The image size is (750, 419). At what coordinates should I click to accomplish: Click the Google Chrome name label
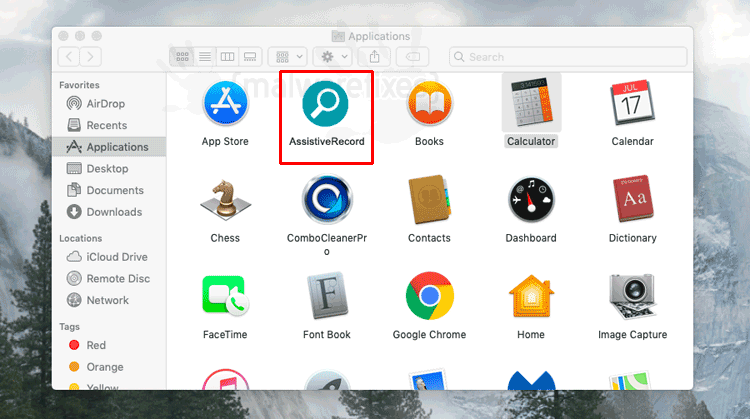[x=430, y=335]
